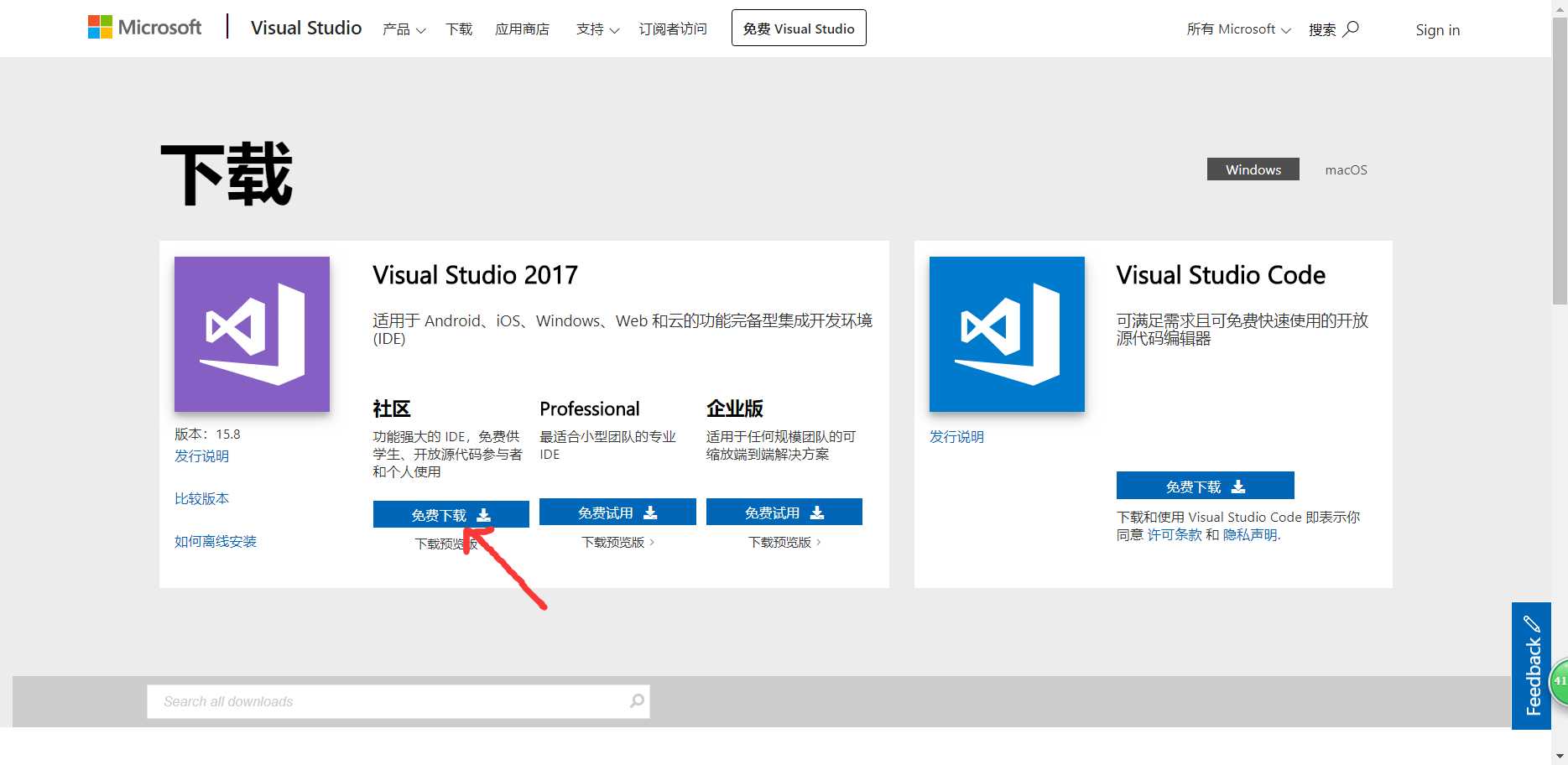Image resolution: width=1568 pixels, height=765 pixels.
Task: Open 发行说明 for Visual Studio Code
Action: (956, 436)
